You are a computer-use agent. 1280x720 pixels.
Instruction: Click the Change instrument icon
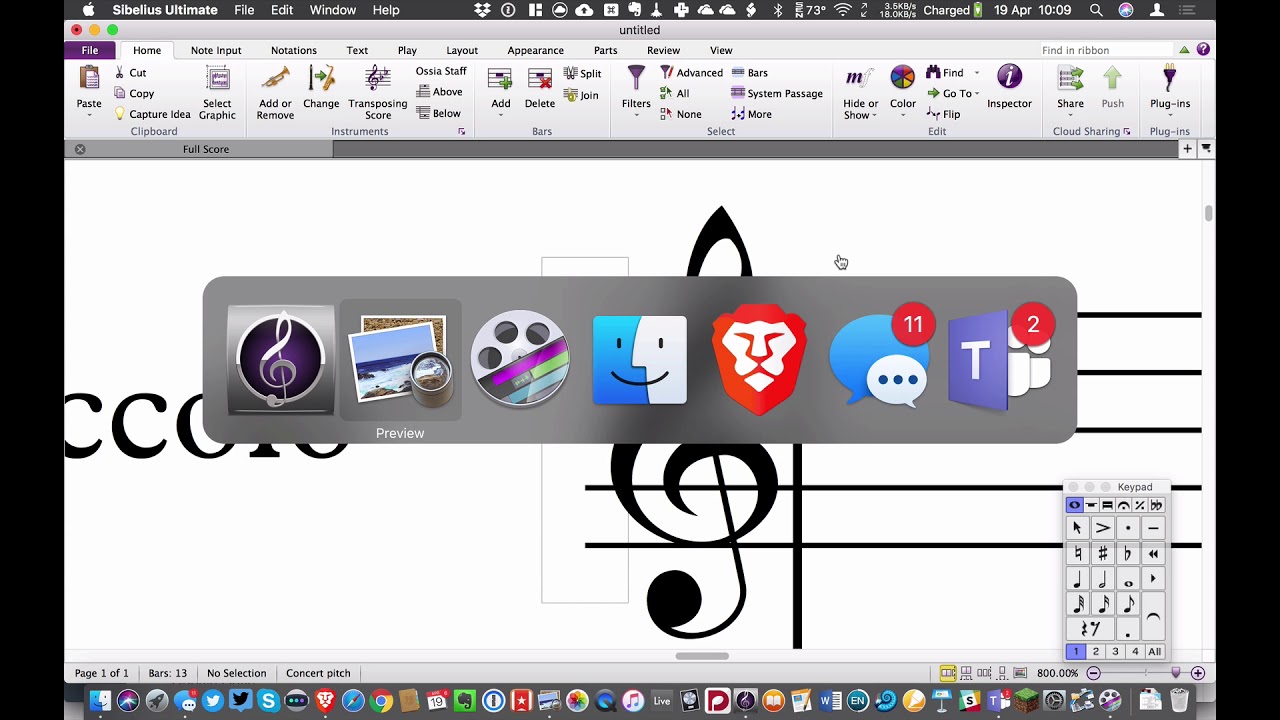pos(321,80)
